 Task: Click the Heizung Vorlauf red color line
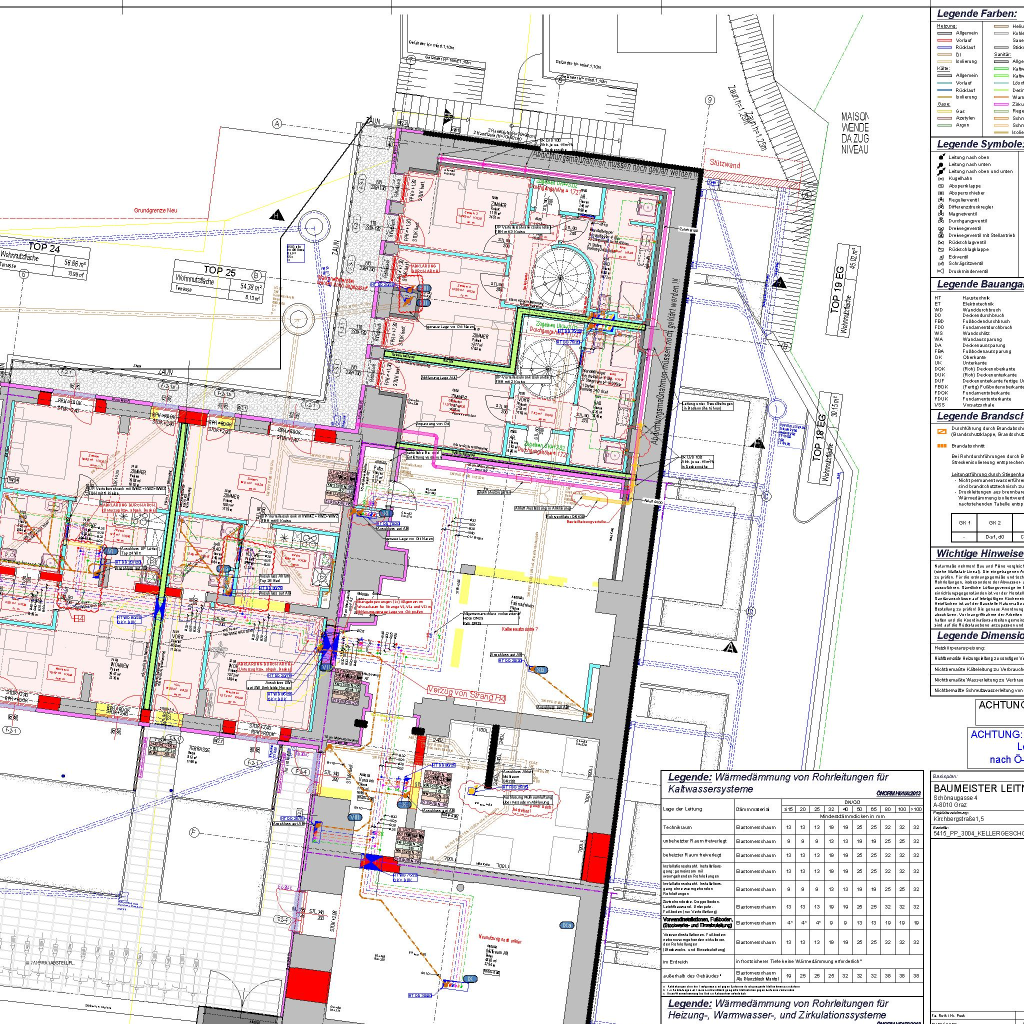943,40
